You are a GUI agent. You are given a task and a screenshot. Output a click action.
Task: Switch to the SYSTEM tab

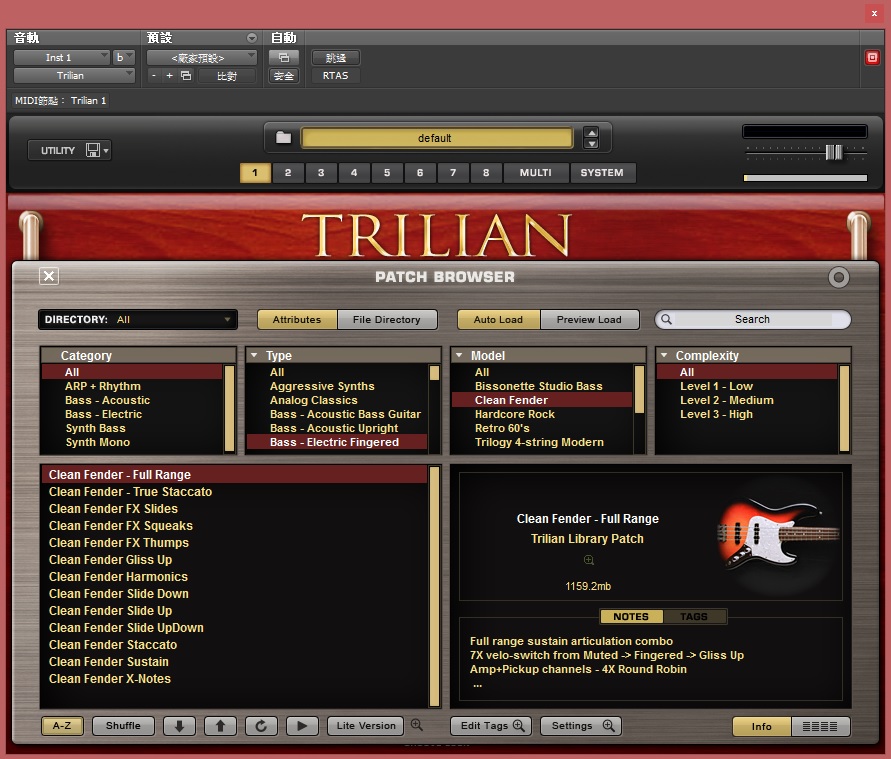click(x=602, y=172)
